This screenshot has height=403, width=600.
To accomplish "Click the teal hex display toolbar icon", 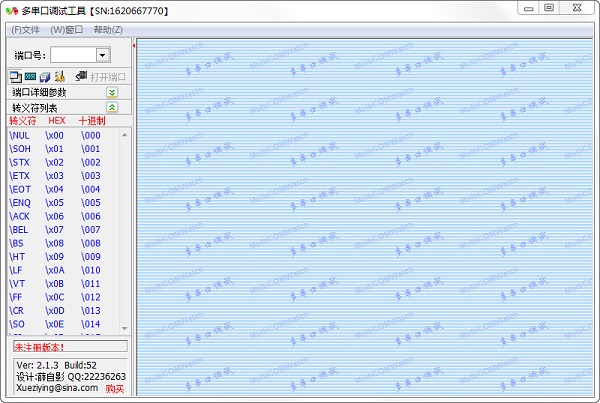I will pyautogui.click(x=30, y=77).
